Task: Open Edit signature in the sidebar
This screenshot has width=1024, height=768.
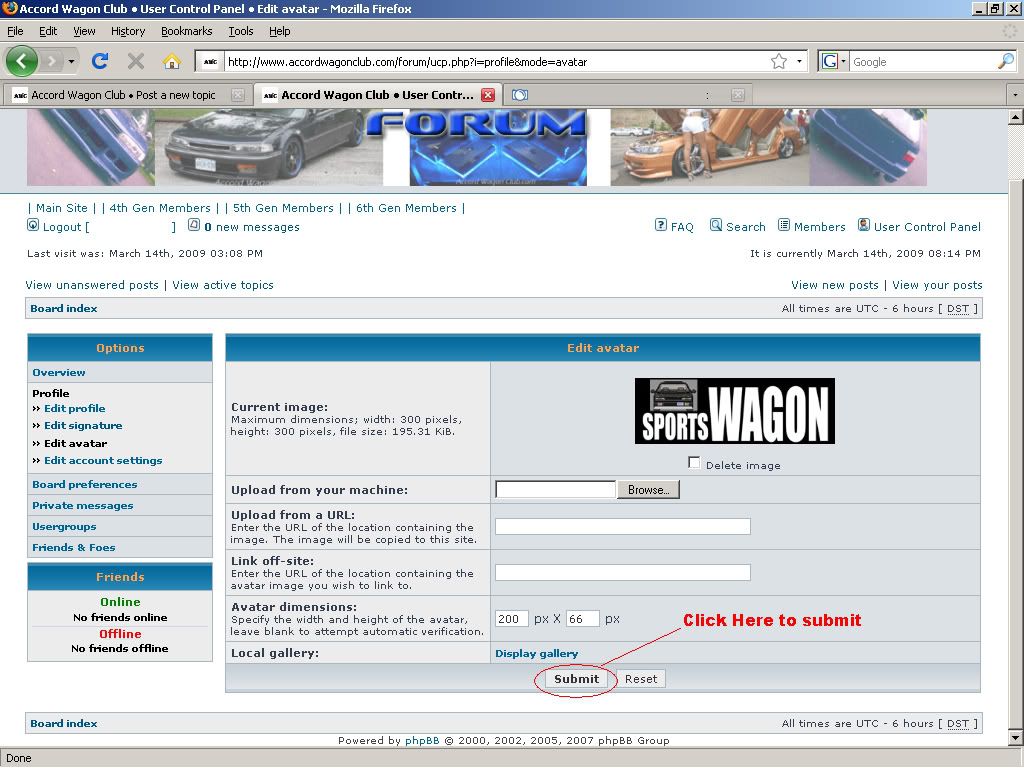Action: pos(83,425)
